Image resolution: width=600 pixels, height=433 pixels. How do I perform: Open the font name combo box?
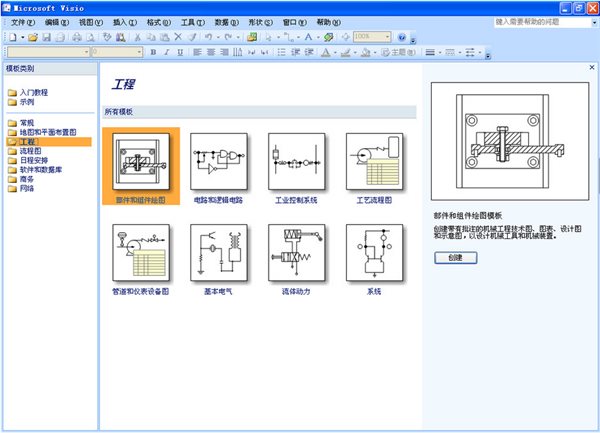(48, 52)
